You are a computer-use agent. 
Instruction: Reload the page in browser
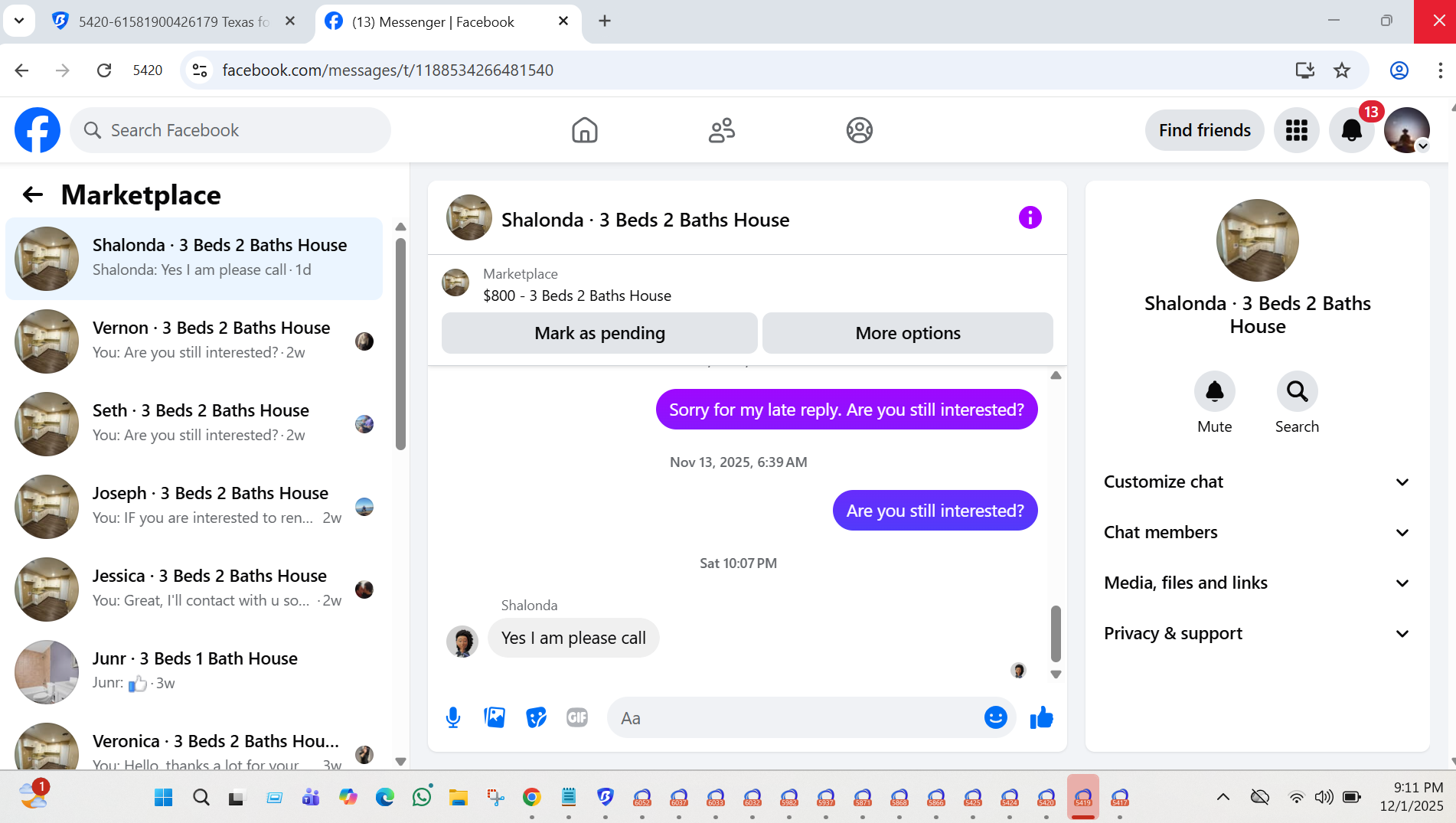click(104, 70)
